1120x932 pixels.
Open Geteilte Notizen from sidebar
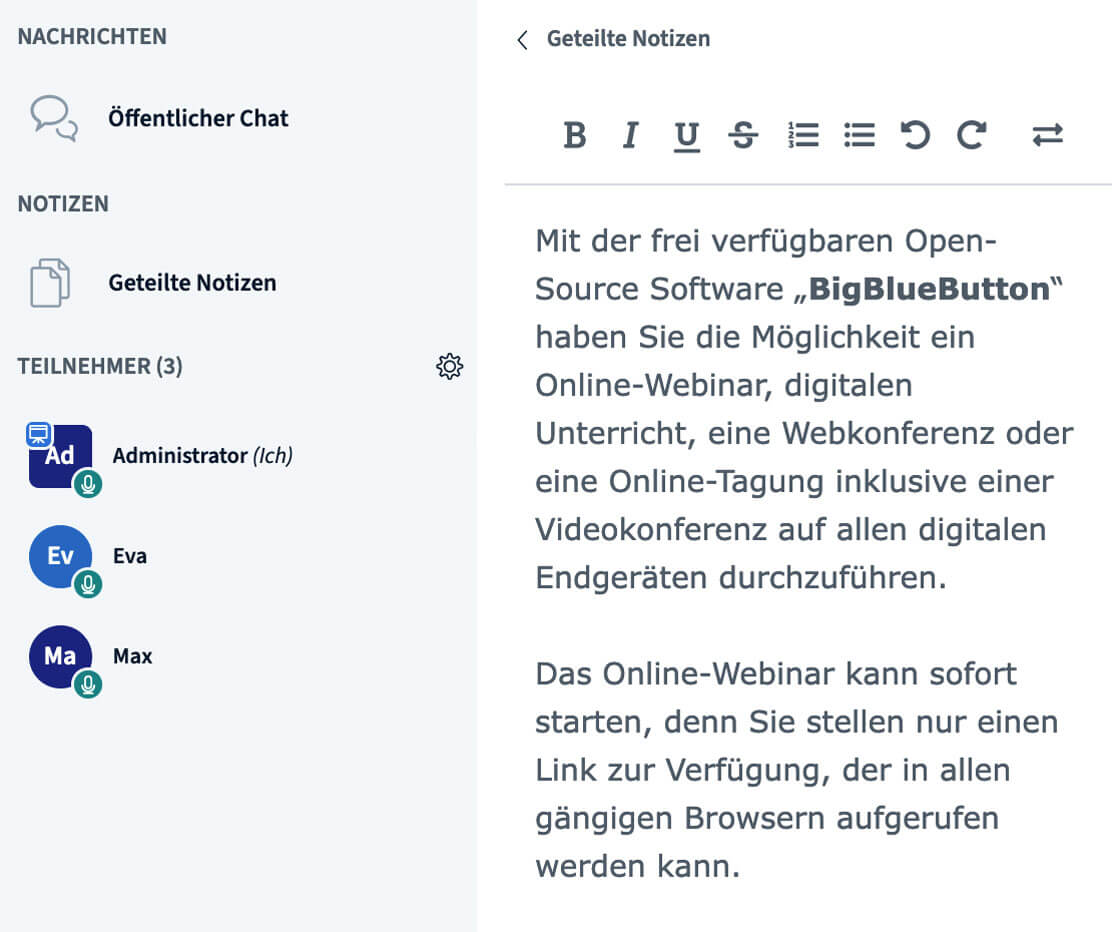point(192,283)
